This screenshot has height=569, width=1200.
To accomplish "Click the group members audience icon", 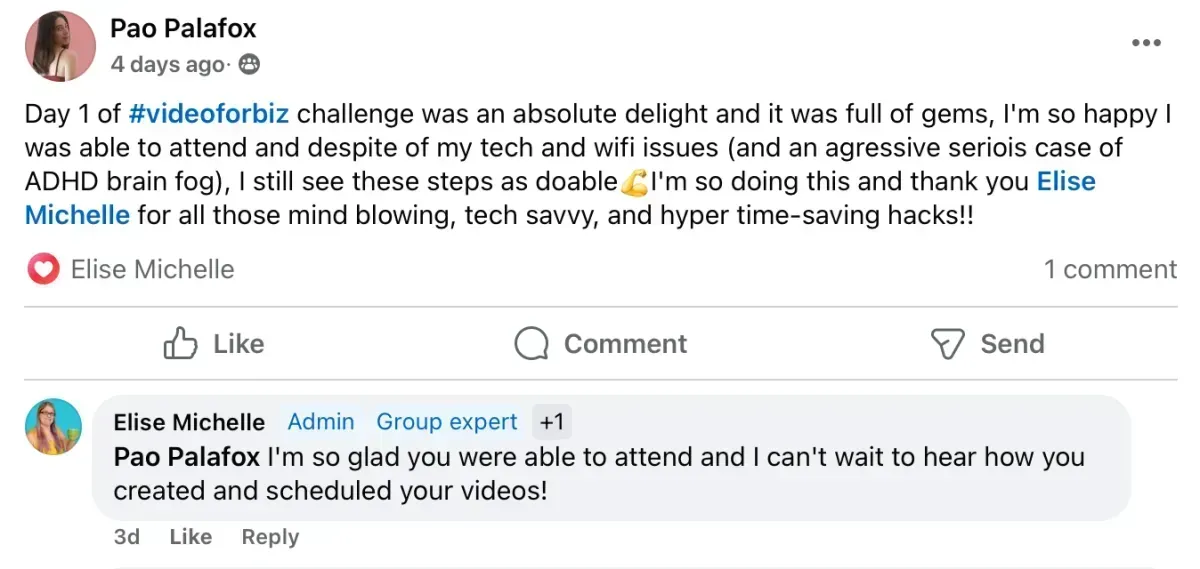I will coord(249,65).
